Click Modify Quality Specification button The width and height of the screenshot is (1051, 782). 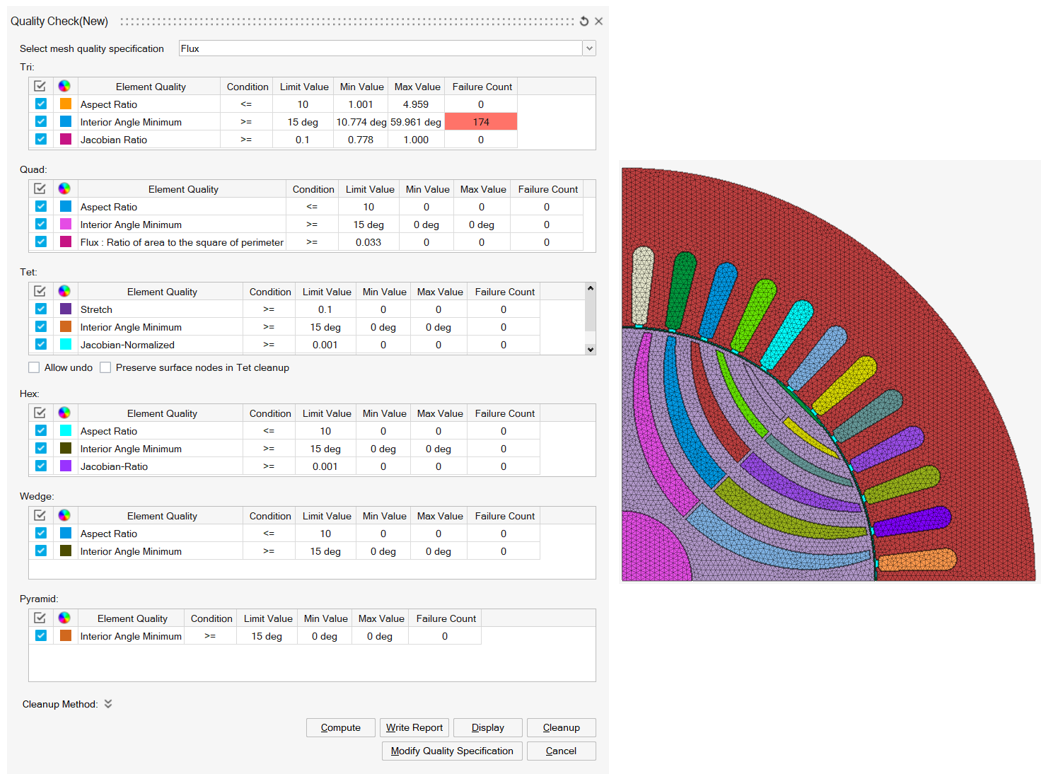452,751
